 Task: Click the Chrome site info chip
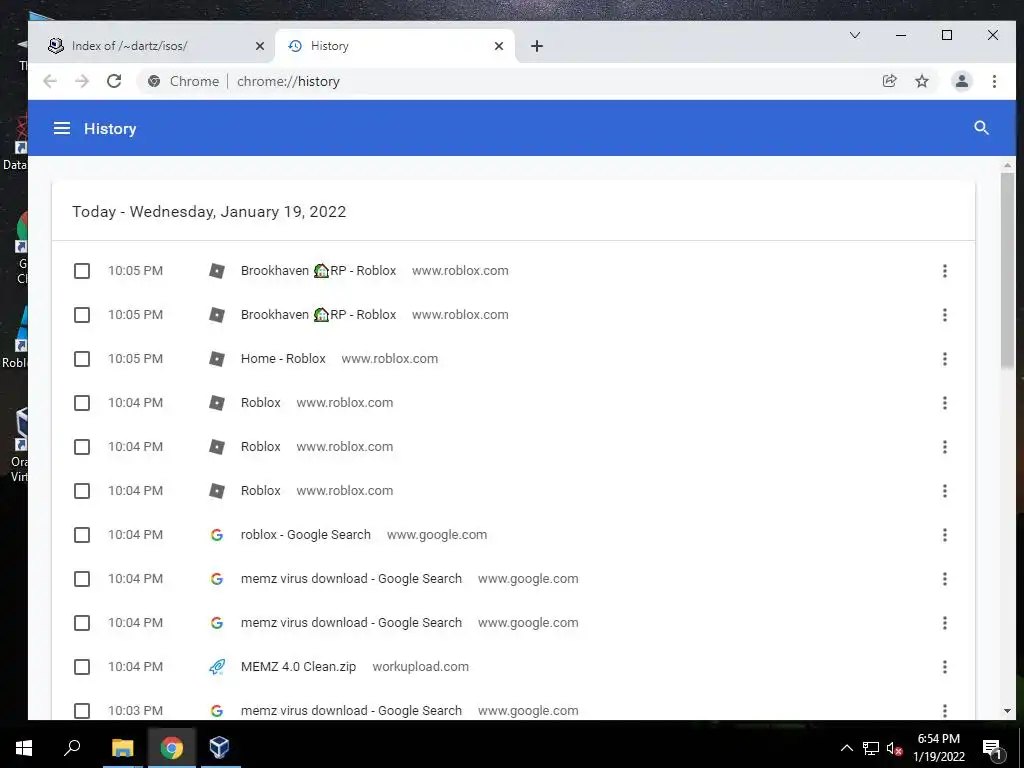click(x=184, y=81)
